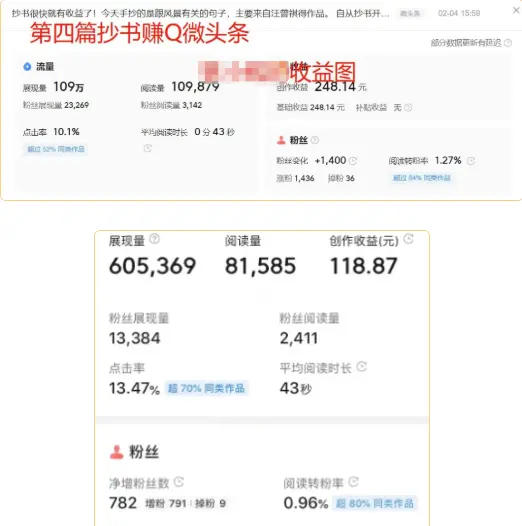Click help icon next to 部分数据更新有延迟

508,43
